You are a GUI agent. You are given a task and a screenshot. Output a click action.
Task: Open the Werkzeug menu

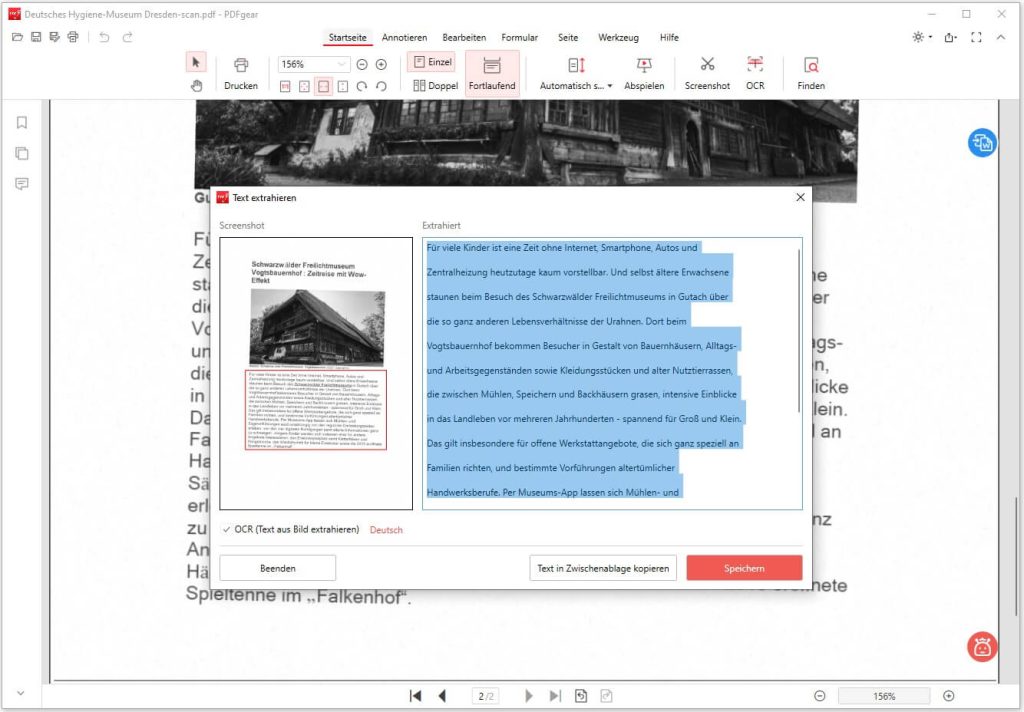[618, 37]
